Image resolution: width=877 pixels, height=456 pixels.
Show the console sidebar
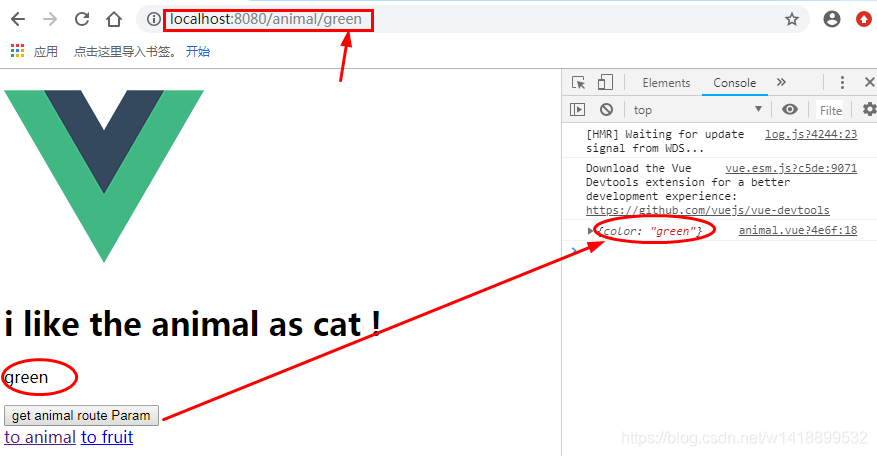point(577,110)
